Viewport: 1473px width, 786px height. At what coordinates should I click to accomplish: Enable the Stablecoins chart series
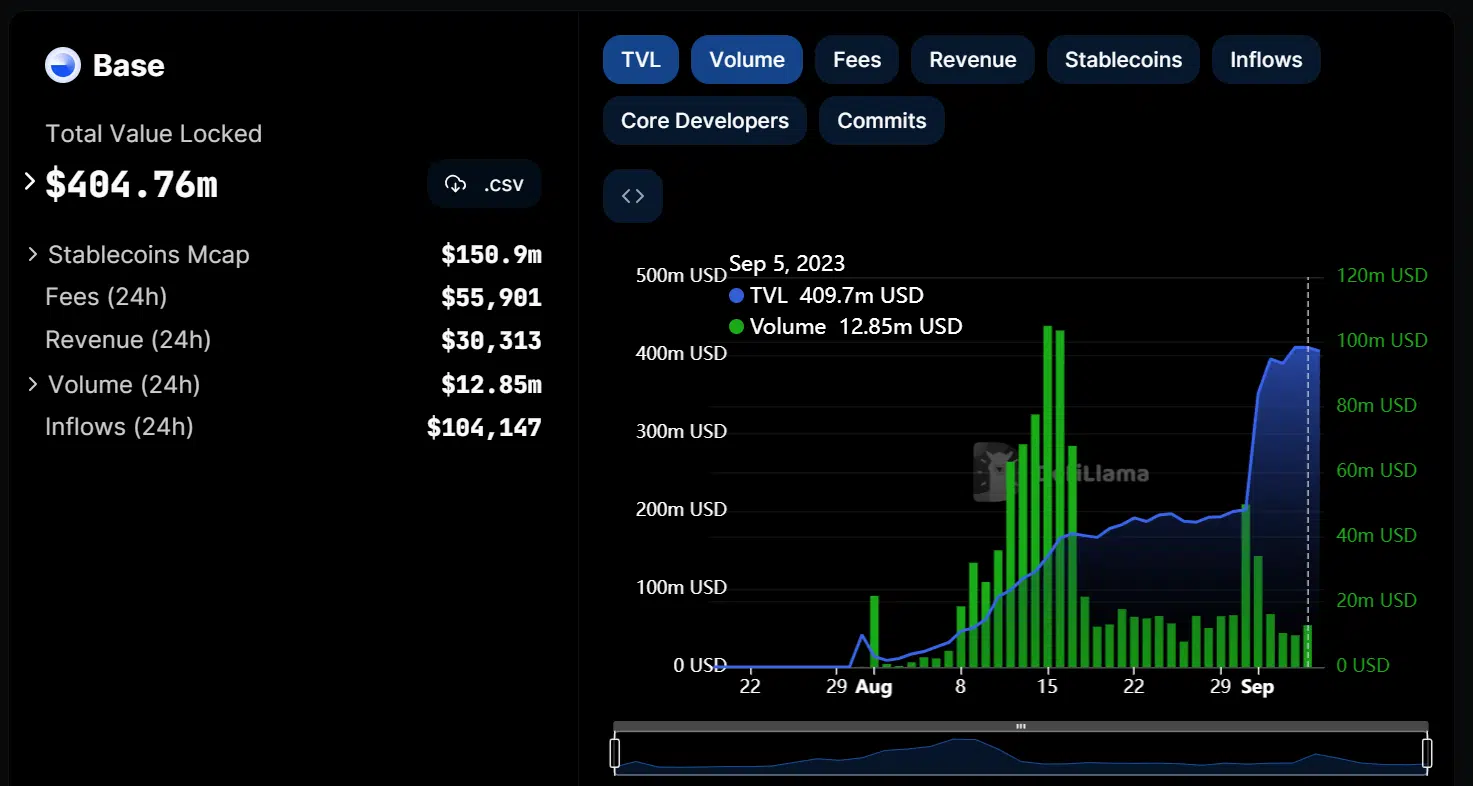pos(1123,60)
